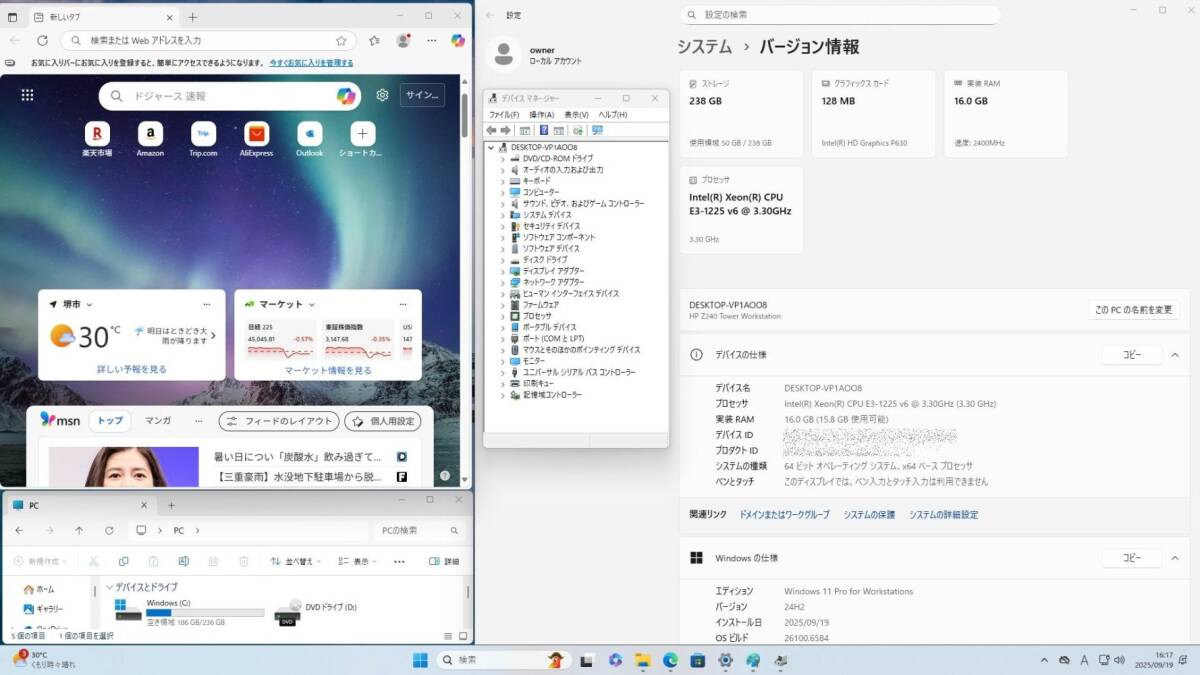
Task: Go up one level in File Explorer
Action: point(79,530)
